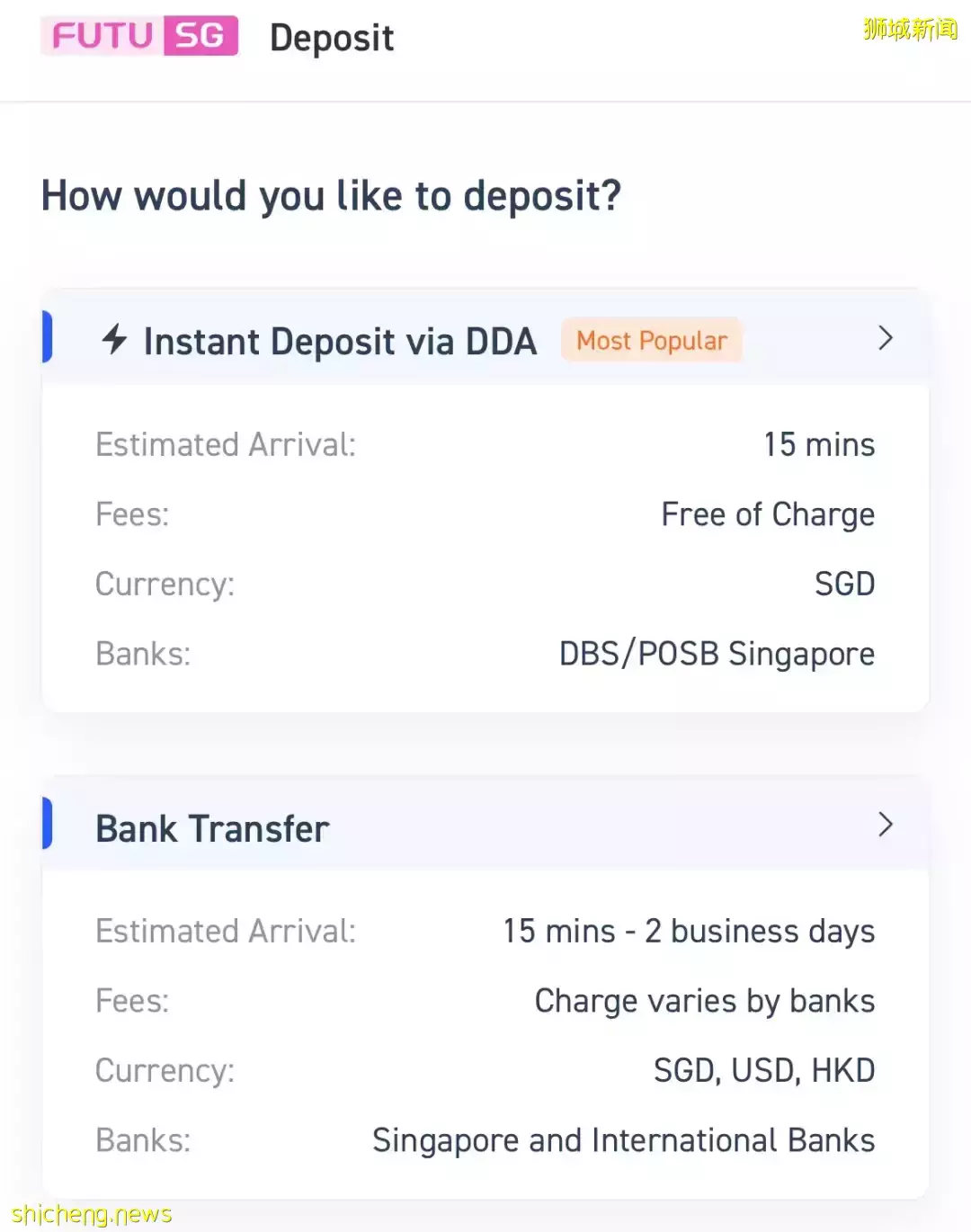Expand the Bank Transfer chevron arrow
Image resolution: width=971 pixels, height=1232 pixels.
[x=885, y=825]
